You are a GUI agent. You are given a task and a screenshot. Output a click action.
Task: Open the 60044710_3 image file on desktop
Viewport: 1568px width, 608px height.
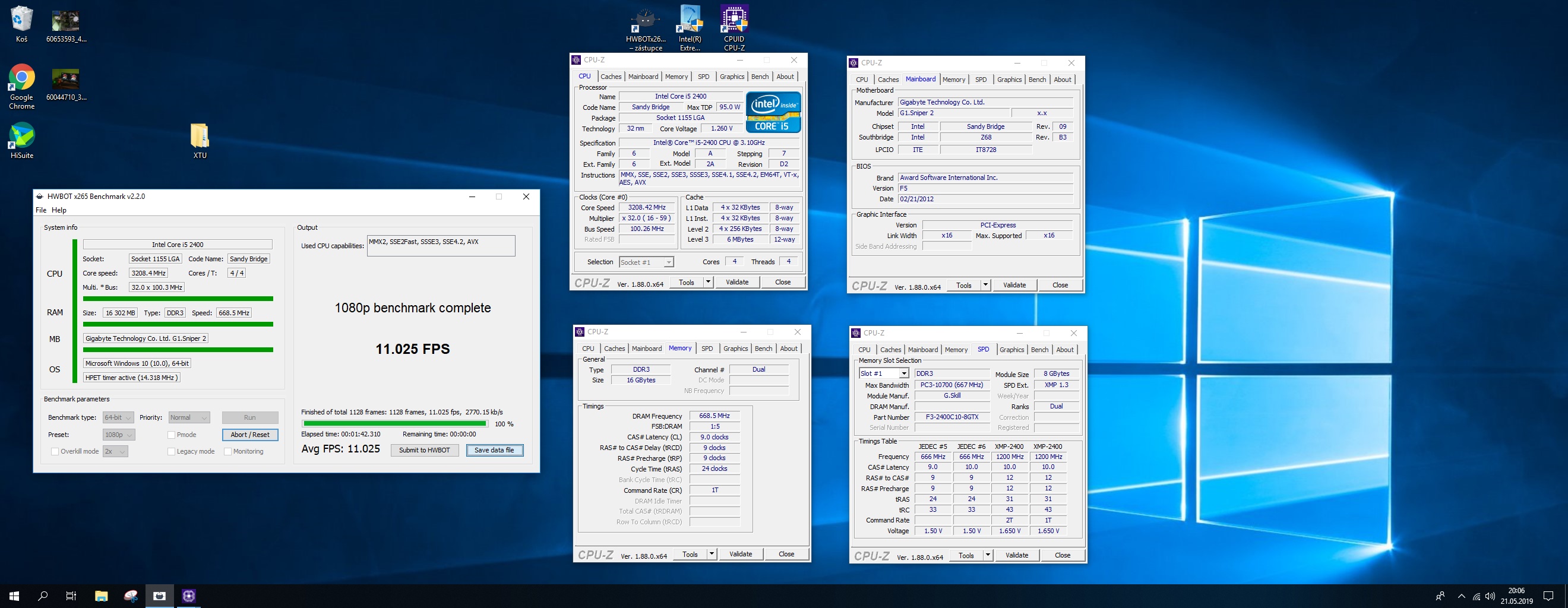pos(66,84)
